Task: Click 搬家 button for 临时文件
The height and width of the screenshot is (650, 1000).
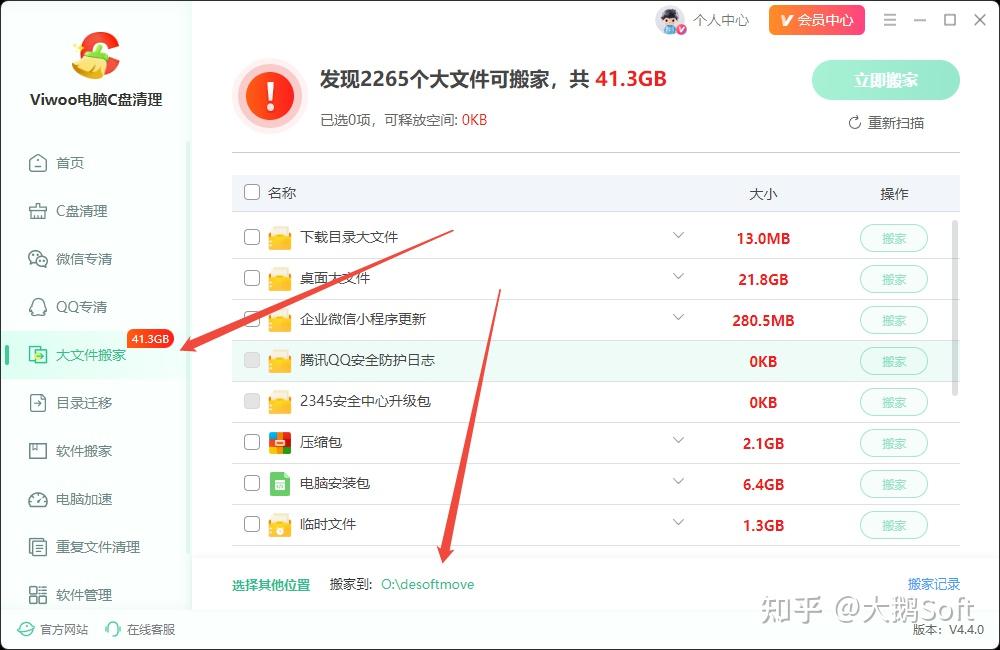Action: (x=893, y=526)
